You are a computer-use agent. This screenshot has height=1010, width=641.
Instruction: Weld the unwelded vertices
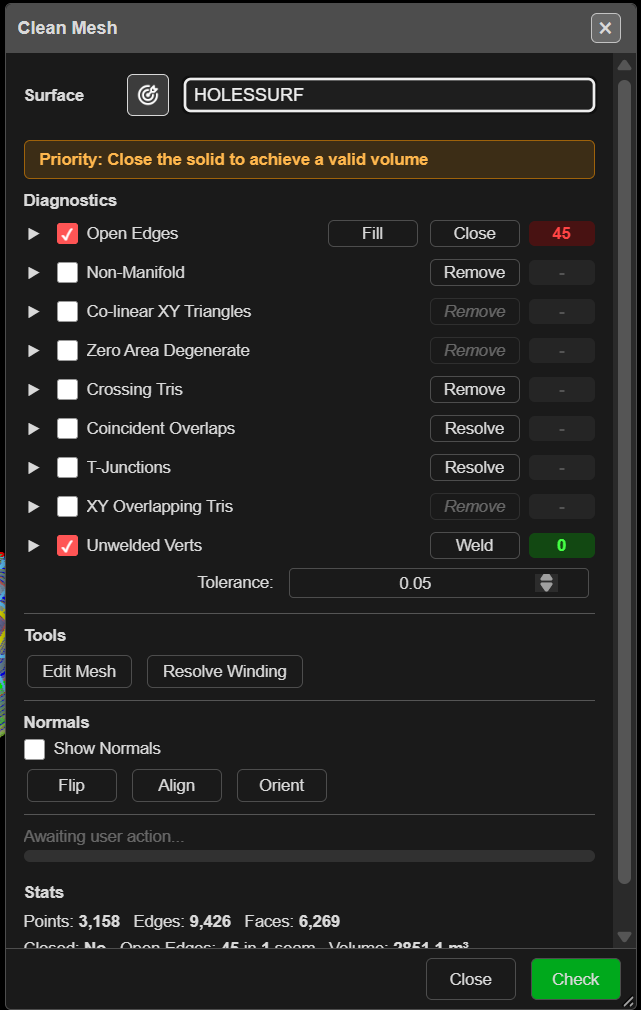pyautogui.click(x=475, y=546)
